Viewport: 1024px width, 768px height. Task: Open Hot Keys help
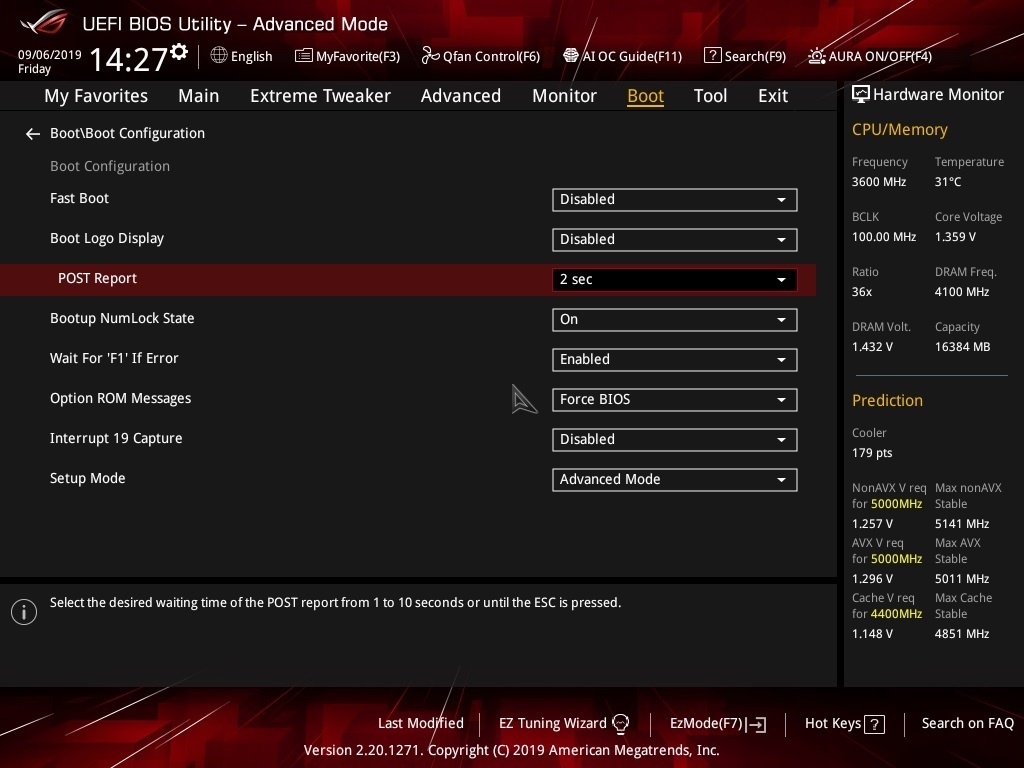tap(844, 724)
